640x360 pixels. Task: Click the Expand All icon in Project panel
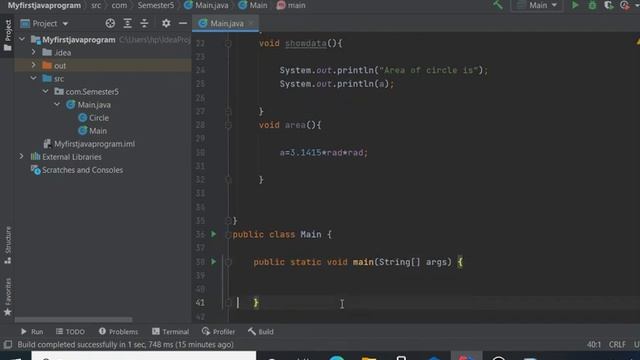(127, 23)
